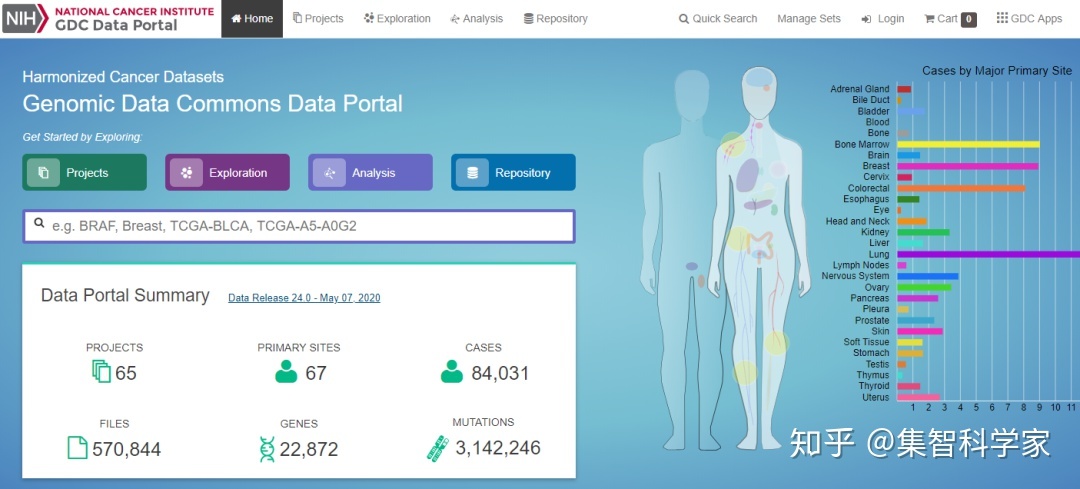The height and width of the screenshot is (489, 1080).
Task: Click the primary sites count 67
Action: (316, 373)
